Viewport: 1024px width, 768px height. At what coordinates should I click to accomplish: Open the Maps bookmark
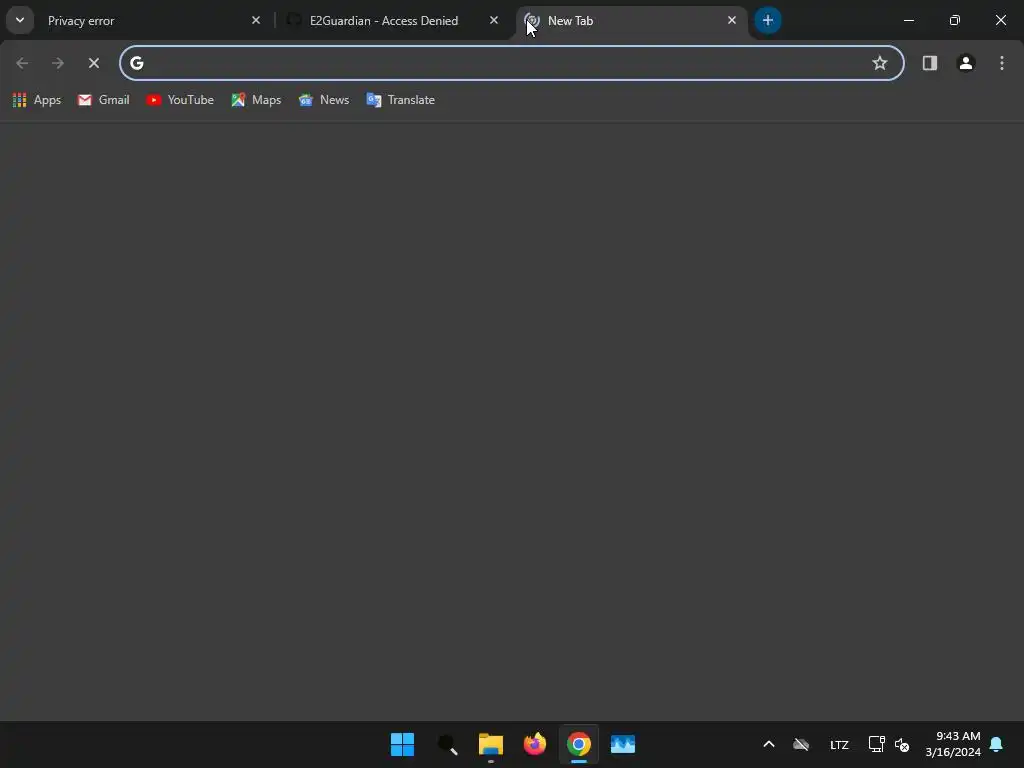pyautogui.click(x=256, y=100)
